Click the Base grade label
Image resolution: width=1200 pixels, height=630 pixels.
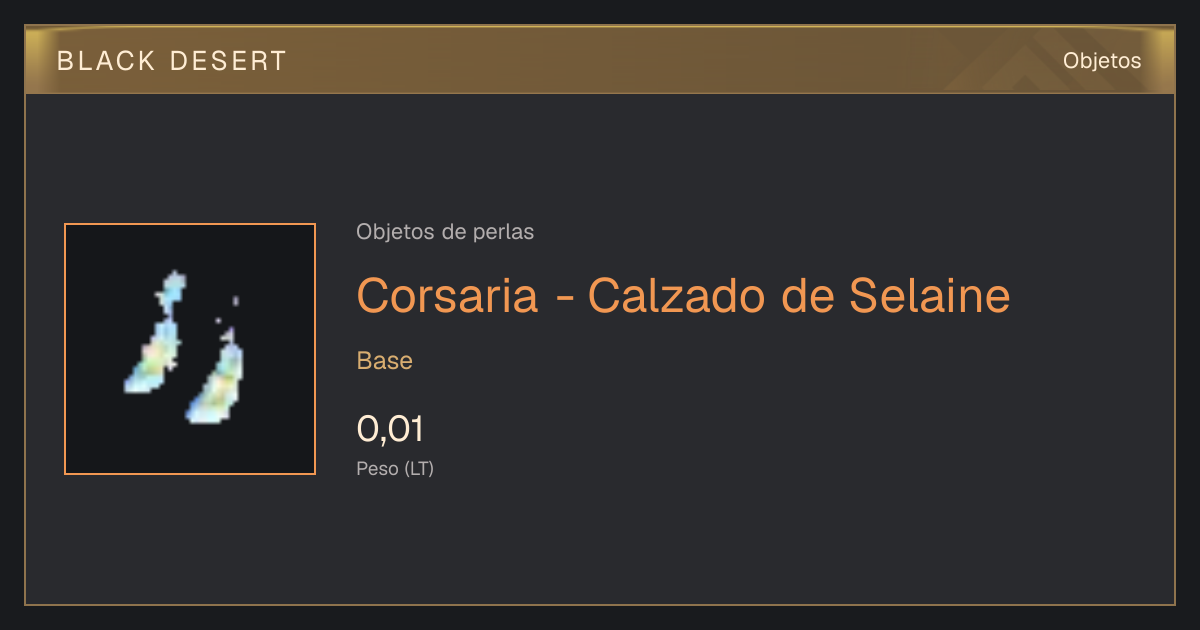pyautogui.click(x=385, y=361)
